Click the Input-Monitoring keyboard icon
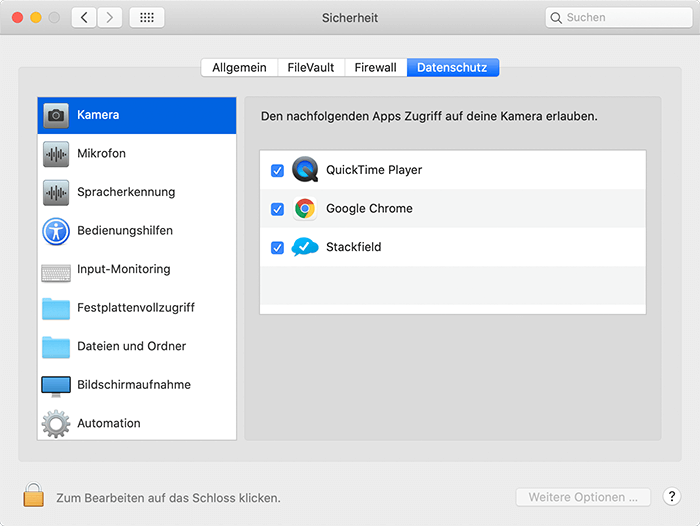The height and width of the screenshot is (526, 700). 56,273
